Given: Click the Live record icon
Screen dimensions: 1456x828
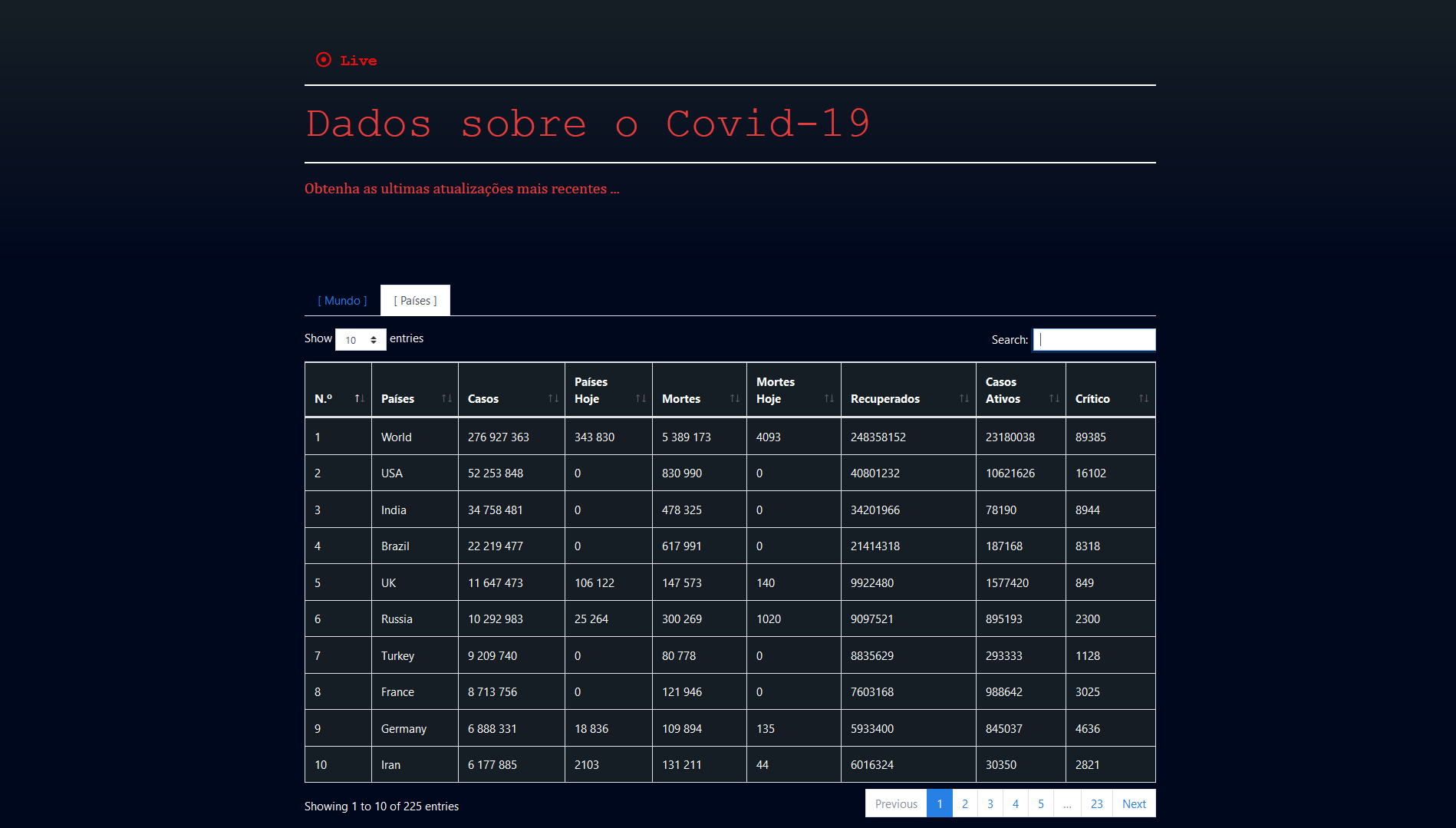Looking at the screenshot, I should pyautogui.click(x=324, y=60).
